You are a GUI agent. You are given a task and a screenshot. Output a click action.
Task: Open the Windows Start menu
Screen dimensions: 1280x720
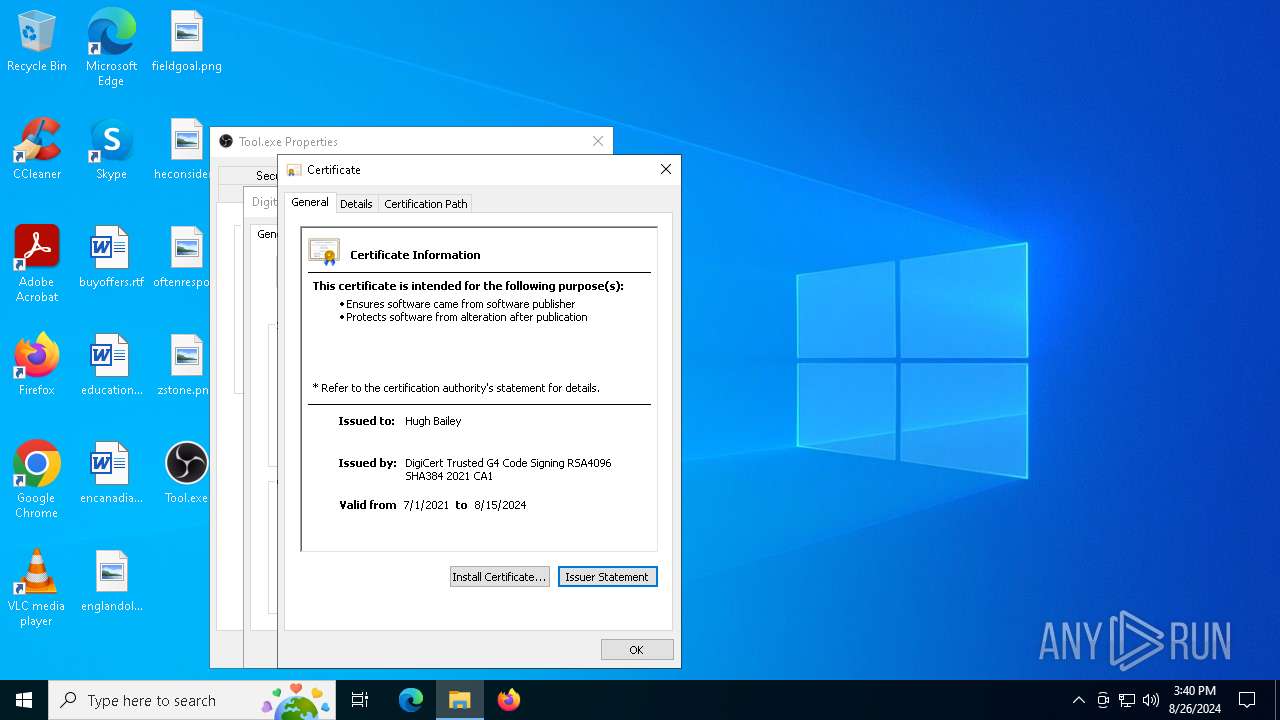click(24, 700)
